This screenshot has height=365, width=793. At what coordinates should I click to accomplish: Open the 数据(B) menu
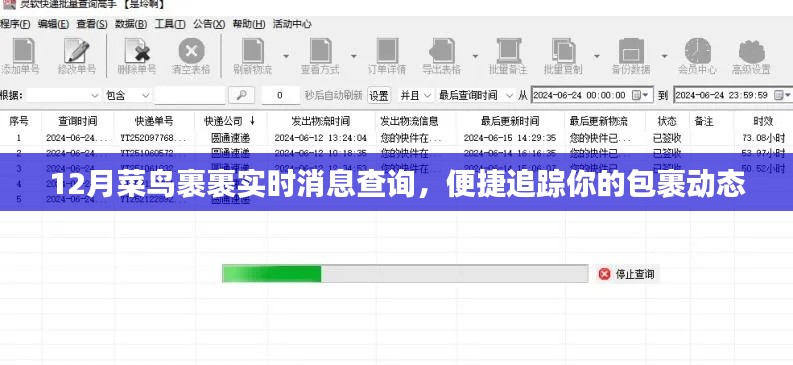pos(131,24)
